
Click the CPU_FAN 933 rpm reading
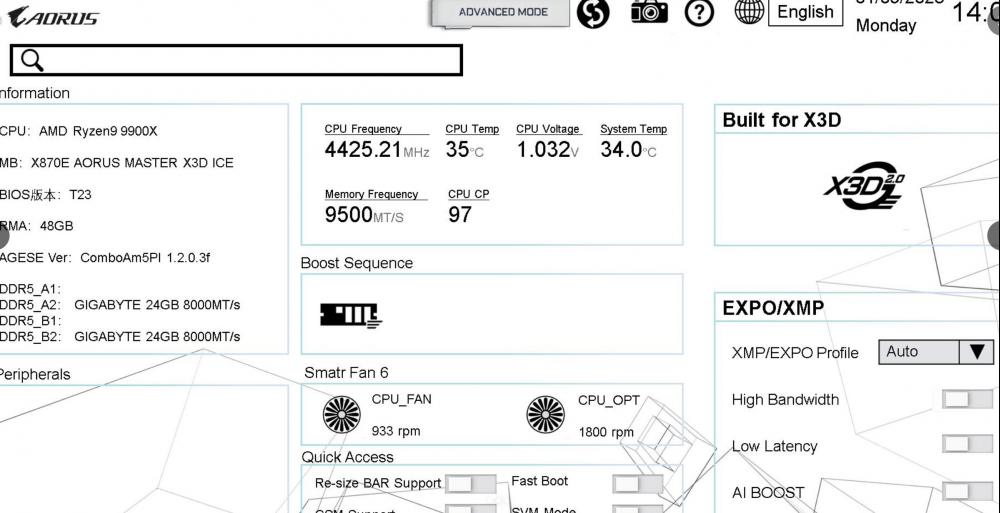pos(396,431)
